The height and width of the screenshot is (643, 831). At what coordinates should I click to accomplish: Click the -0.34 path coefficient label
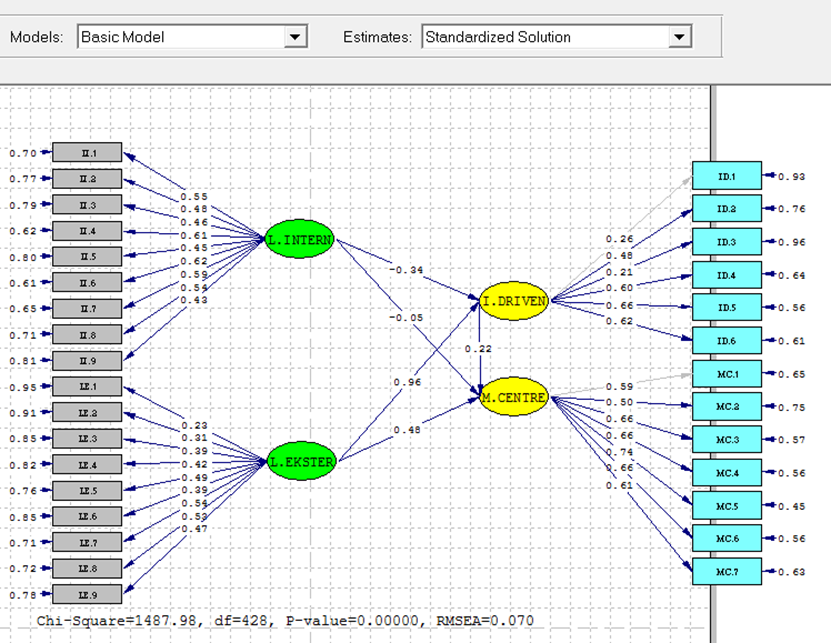pyautogui.click(x=406, y=270)
